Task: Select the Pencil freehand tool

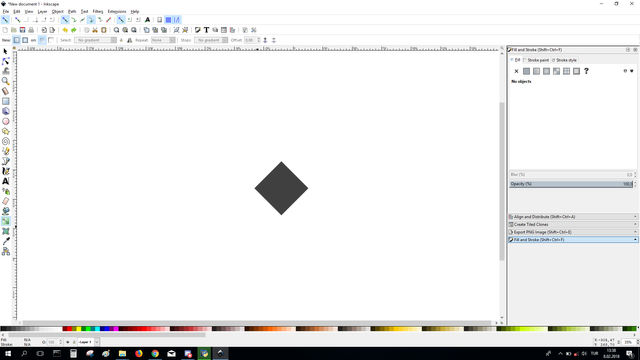Action: pyautogui.click(x=5, y=151)
